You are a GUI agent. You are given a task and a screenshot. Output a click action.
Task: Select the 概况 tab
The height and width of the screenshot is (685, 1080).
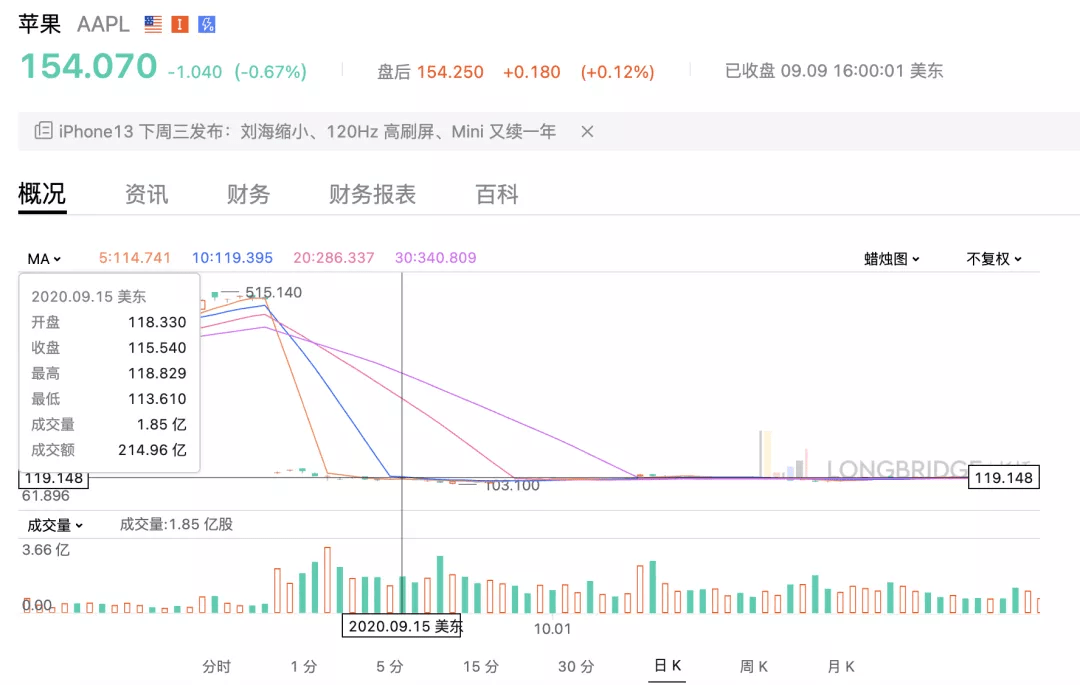pos(42,194)
